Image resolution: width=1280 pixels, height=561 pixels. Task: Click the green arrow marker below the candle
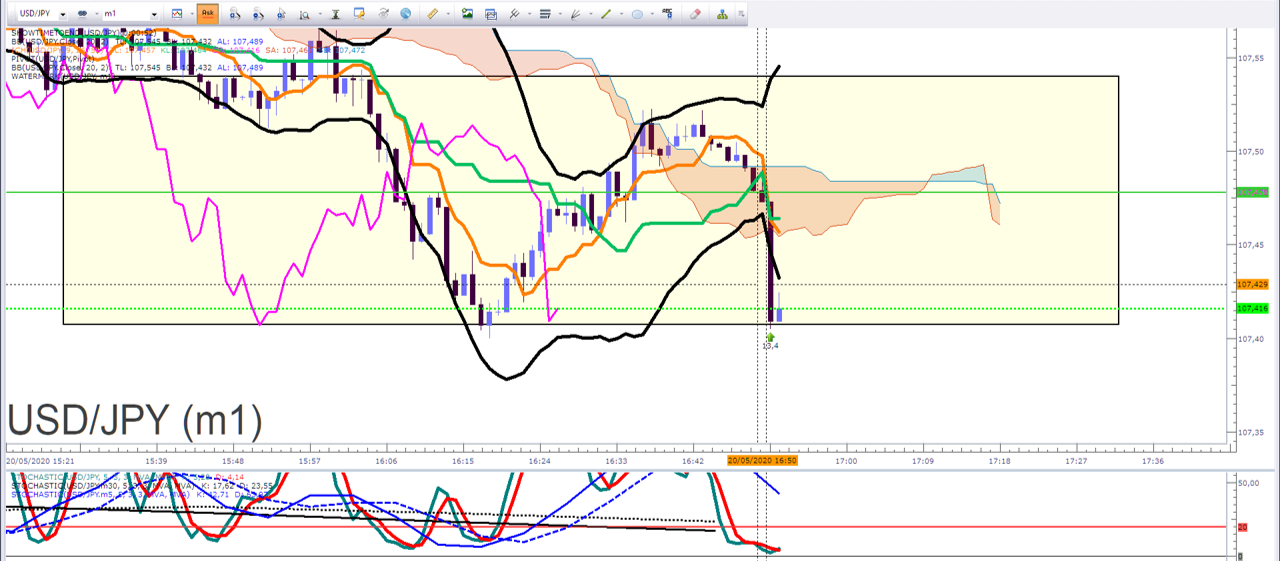(x=770, y=336)
